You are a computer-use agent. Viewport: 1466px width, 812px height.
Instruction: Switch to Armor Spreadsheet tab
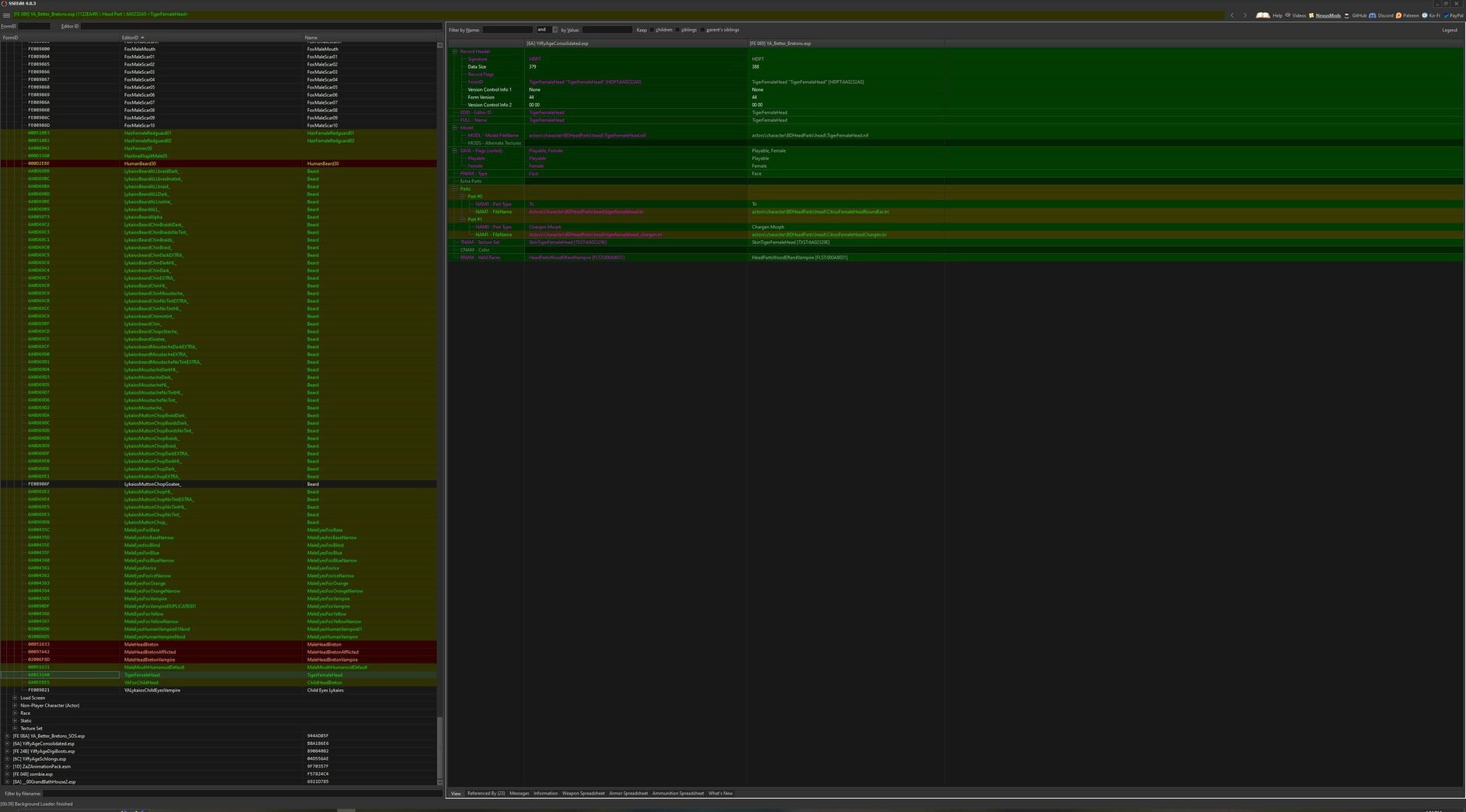point(628,794)
